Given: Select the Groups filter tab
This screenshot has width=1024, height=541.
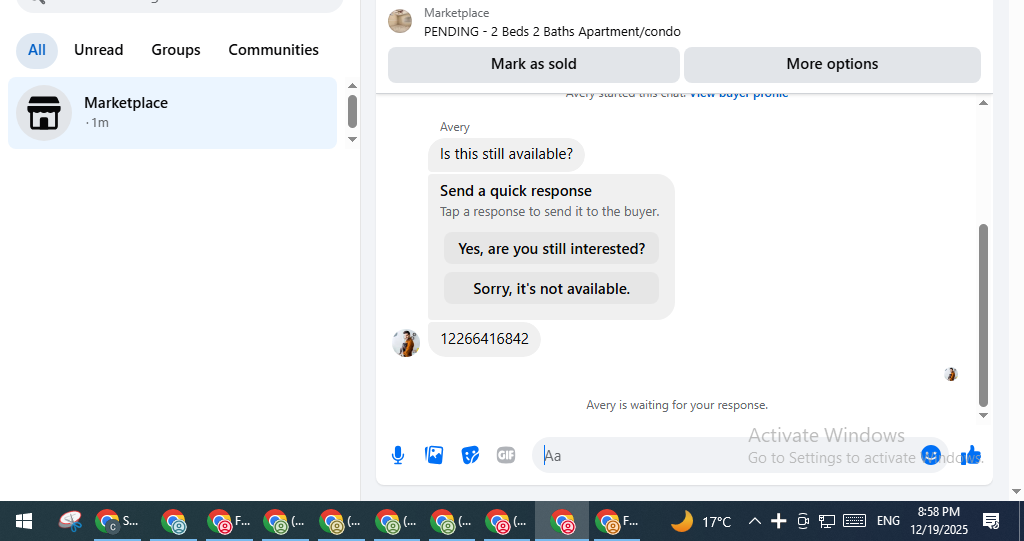Looking at the screenshot, I should point(176,50).
